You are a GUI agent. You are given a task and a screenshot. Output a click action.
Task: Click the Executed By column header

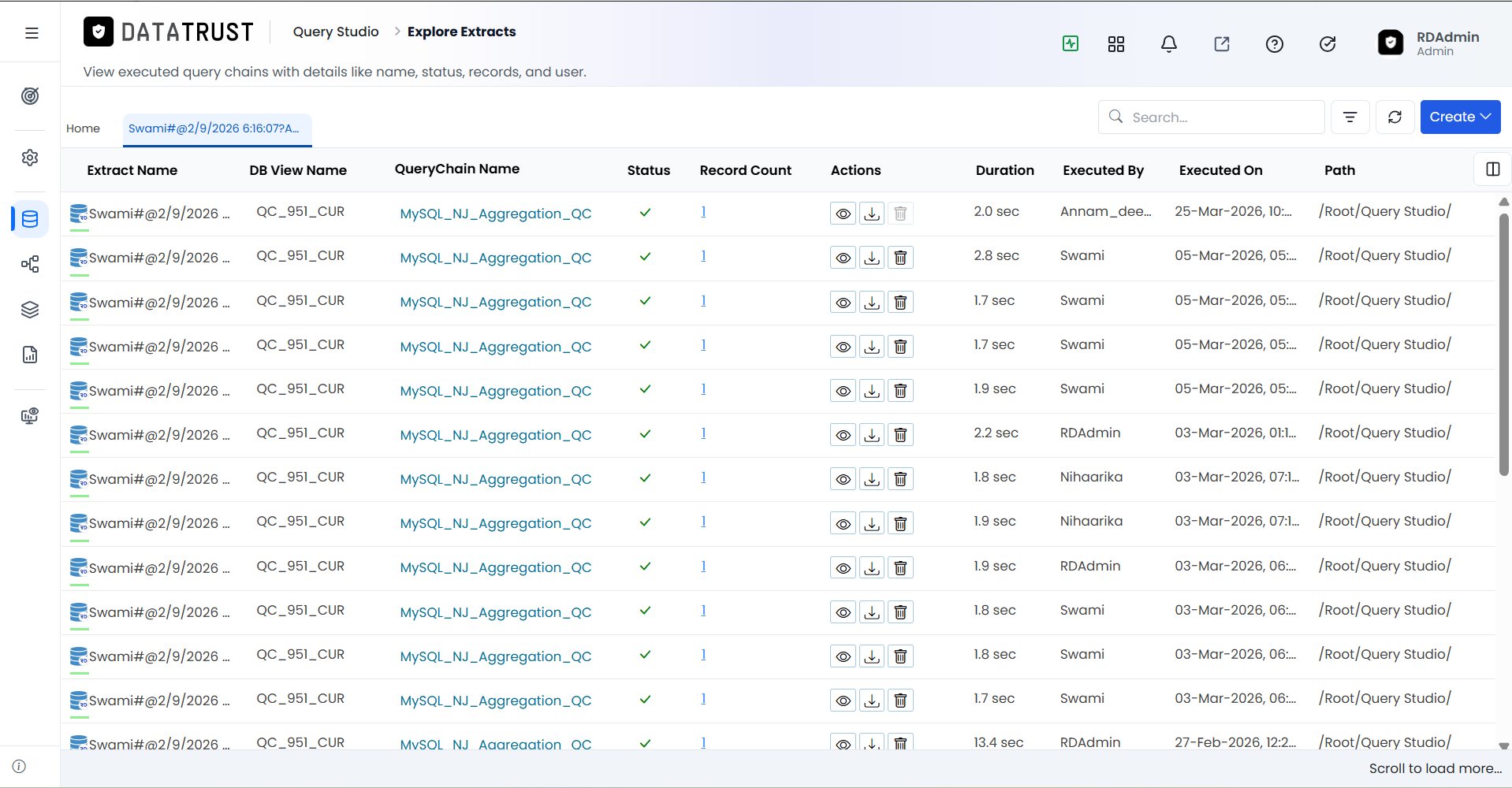(x=1103, y=170)
